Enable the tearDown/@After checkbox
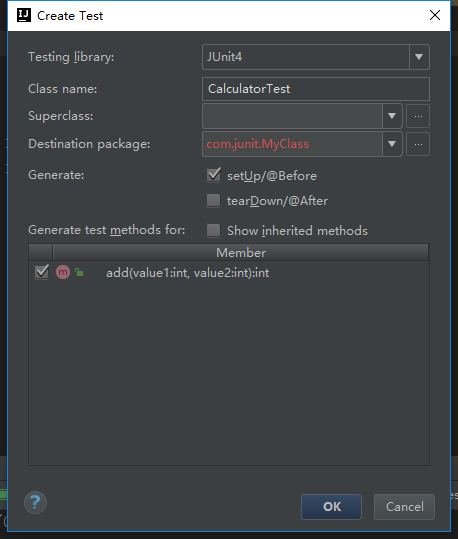The width and height of the screenshot is (458, 539). coord(214,200)
